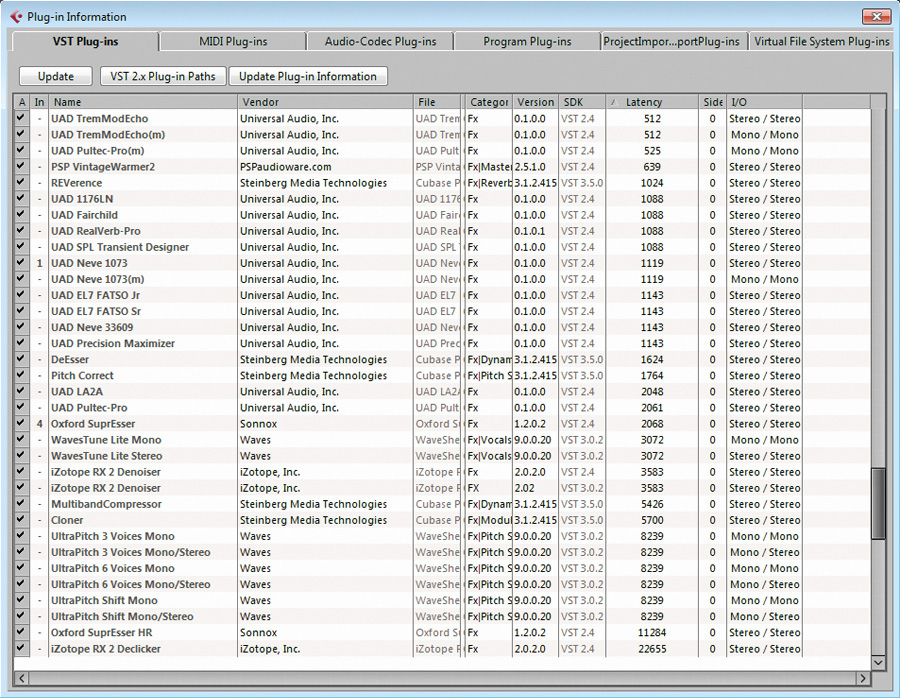This screenshot has width=900, height=698.
Task: Deactivate the Pitch Correct checkbox
Action: point(21,375)
